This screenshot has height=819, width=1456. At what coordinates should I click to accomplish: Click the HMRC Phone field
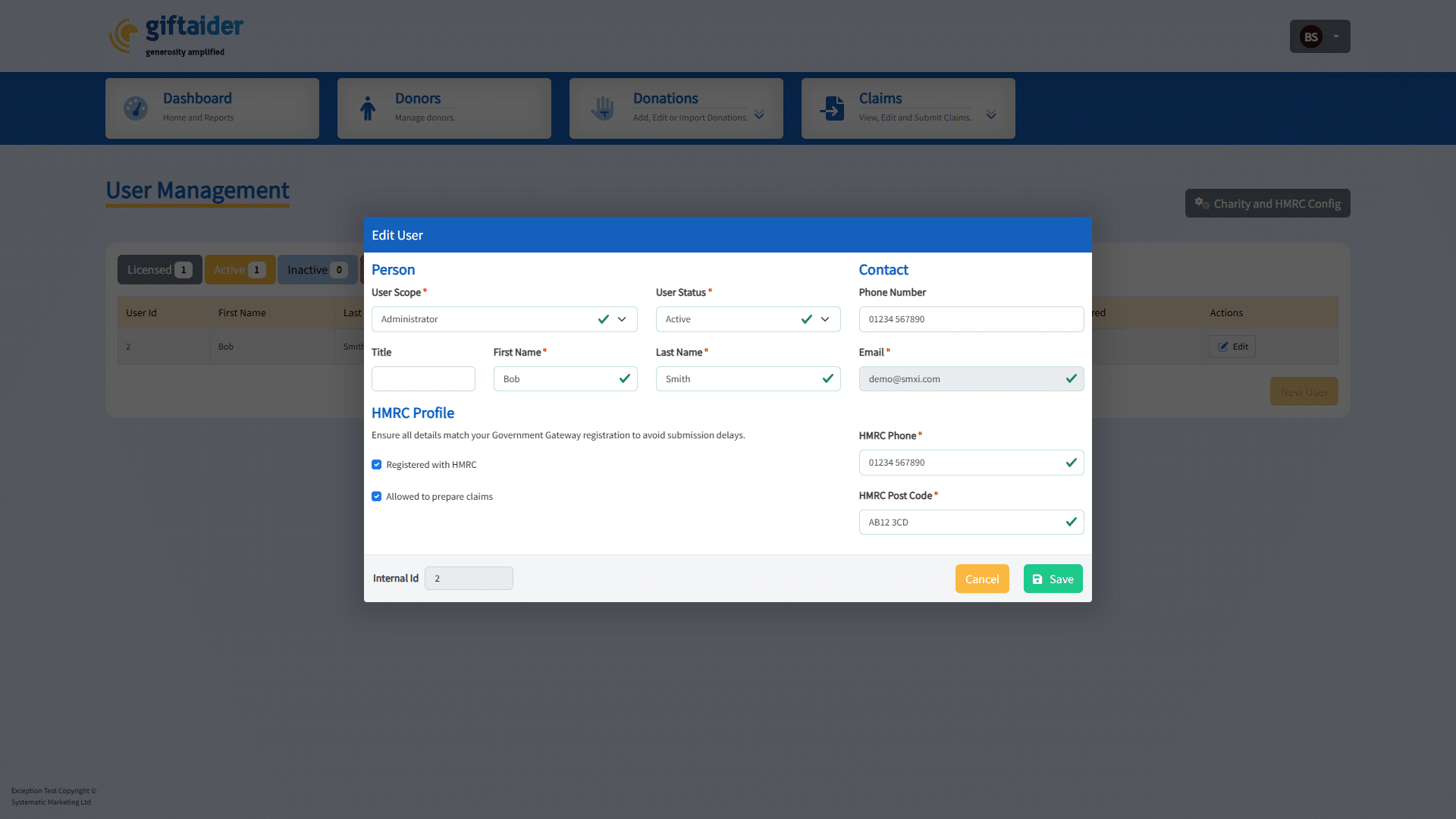[971, 463]
